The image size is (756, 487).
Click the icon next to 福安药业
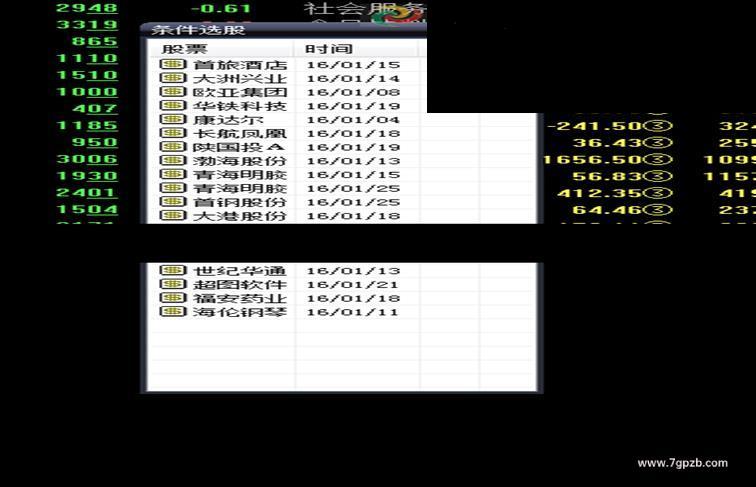click(173, 298)
